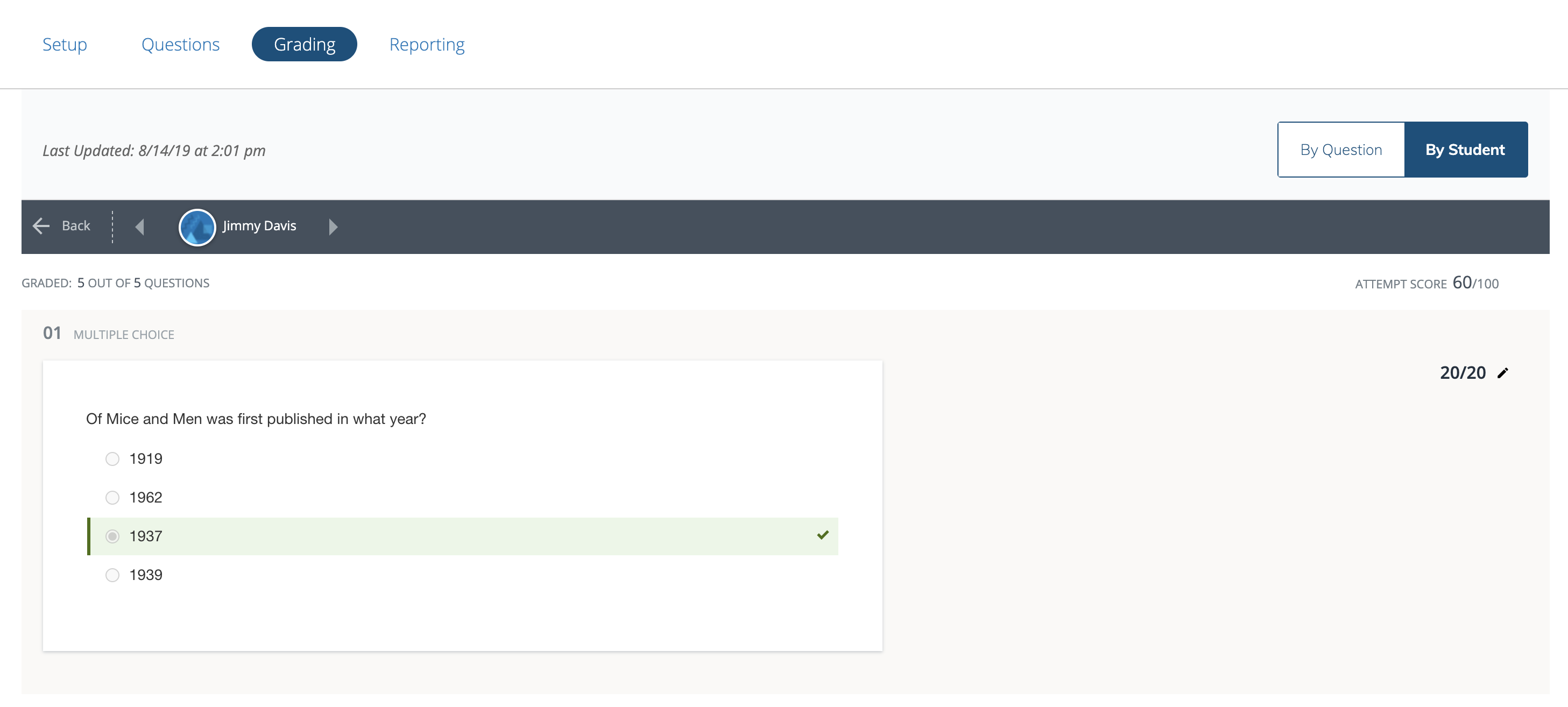The width and height of the screenshot is (1568, 707).
Task: Open the Setup tab
Action: tap(65, 45)
